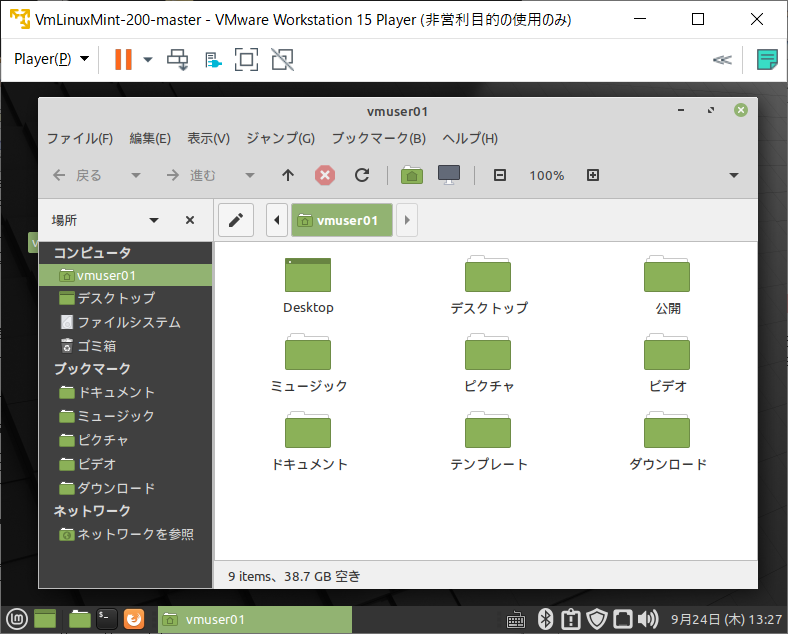Image resolution: width=788 pixels, height=634 pixels.
Task: Open the ファイル(F) menu
Action: click(x=80, y=138)
